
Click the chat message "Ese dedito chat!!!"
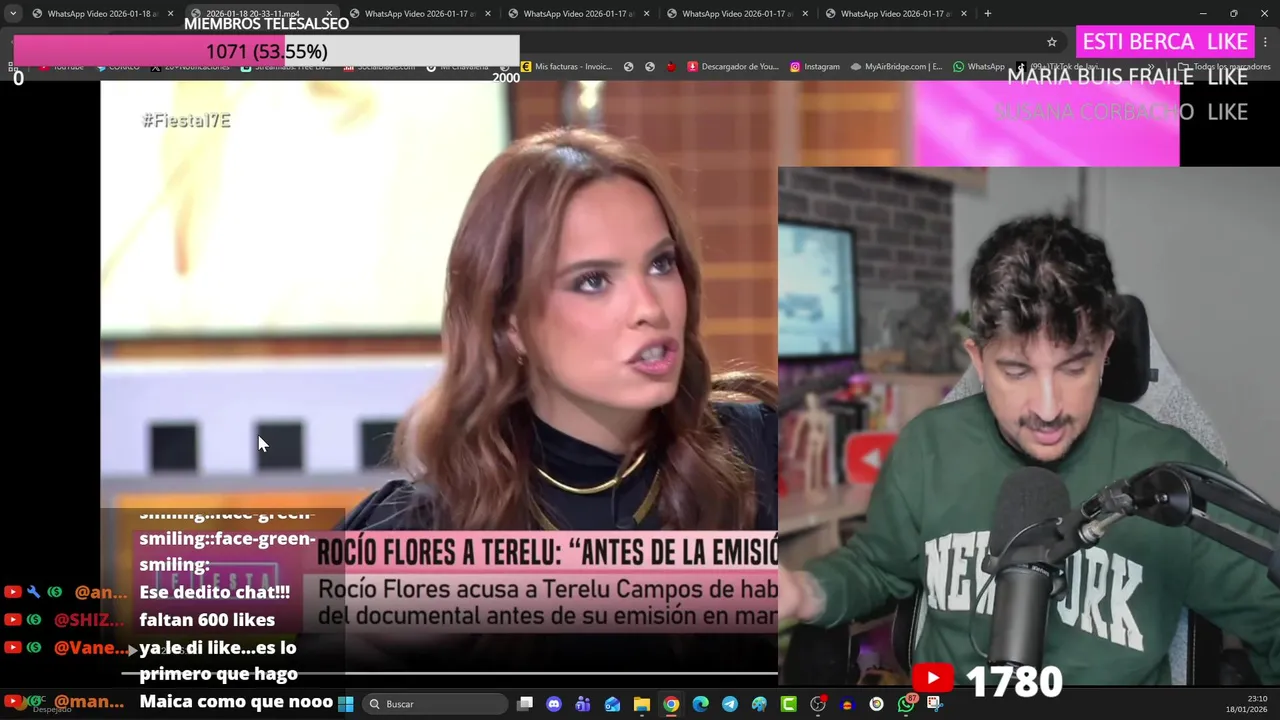click(x=214, y=592)
